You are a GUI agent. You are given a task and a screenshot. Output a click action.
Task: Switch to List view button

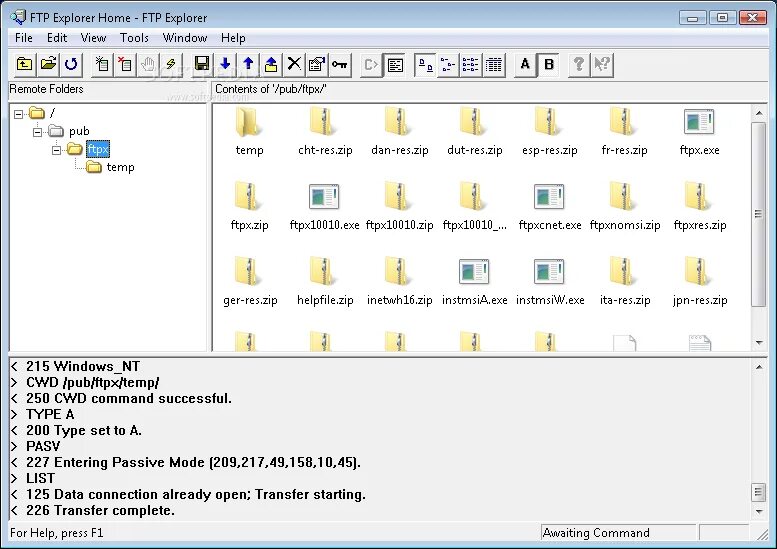pos(471,64)
